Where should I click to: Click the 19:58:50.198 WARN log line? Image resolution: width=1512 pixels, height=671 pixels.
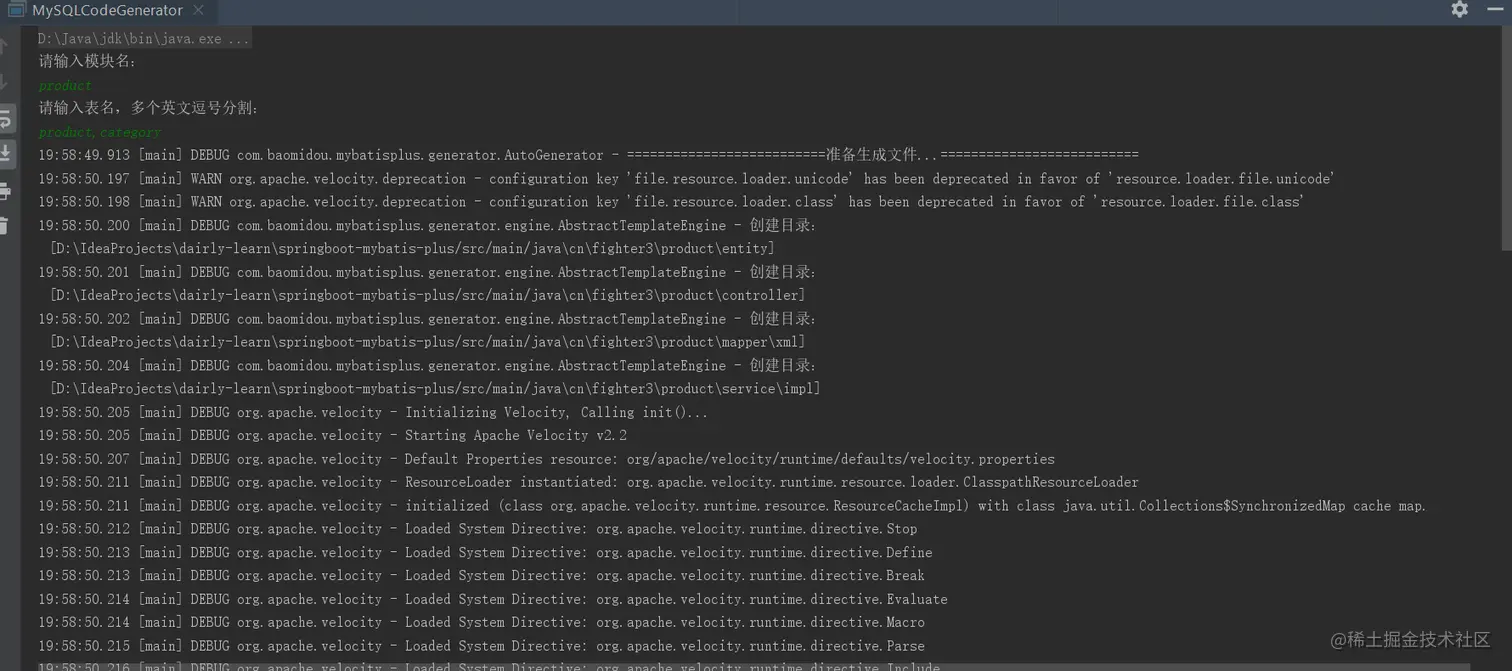(x=671, y=202)
